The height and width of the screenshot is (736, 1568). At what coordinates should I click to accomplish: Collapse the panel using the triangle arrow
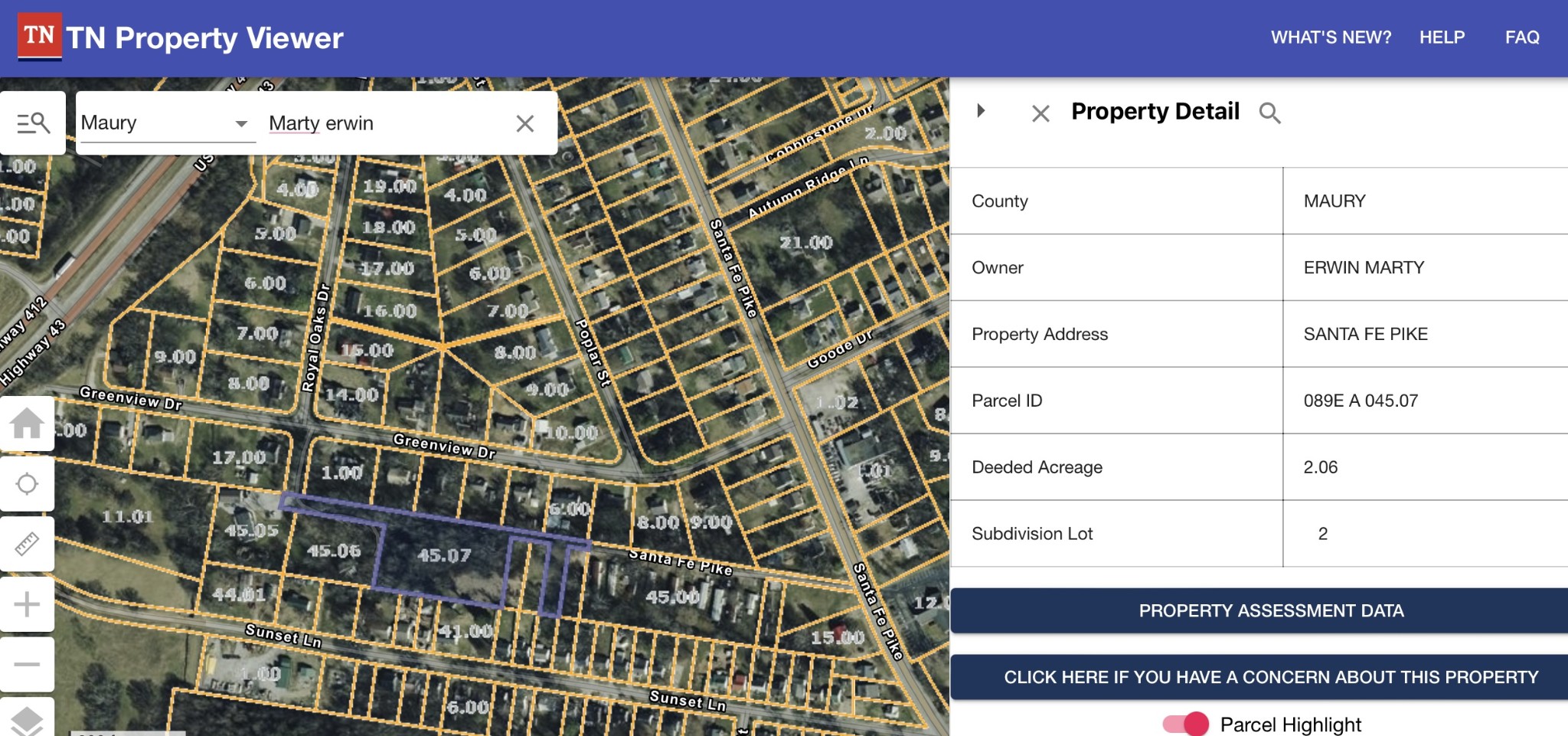tap(981, 111)
